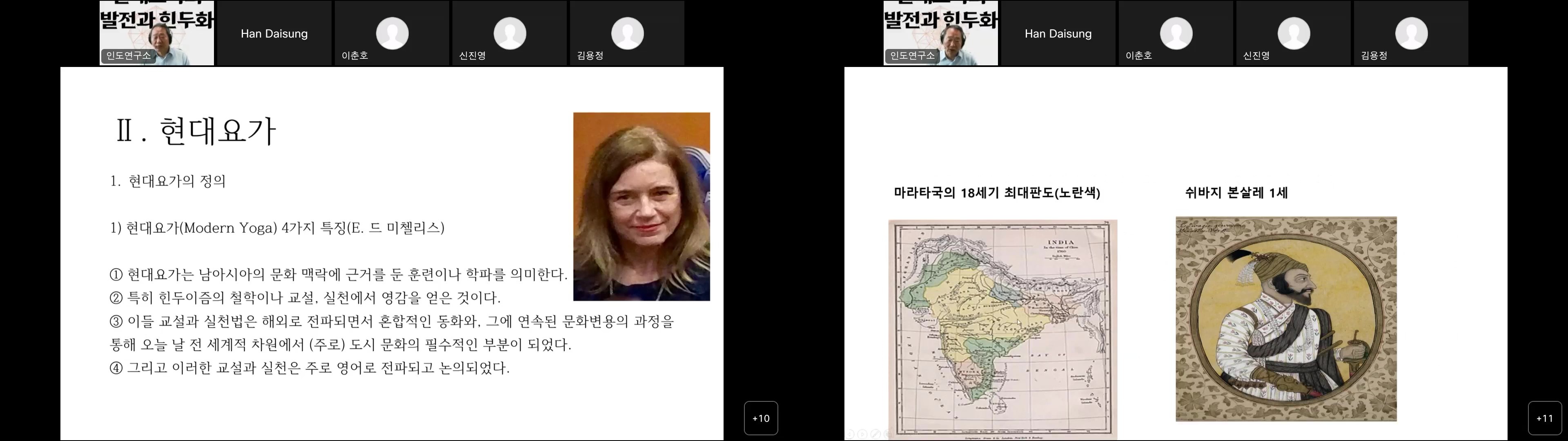Click 인도연구소 name label in left window

click(128, 56)
